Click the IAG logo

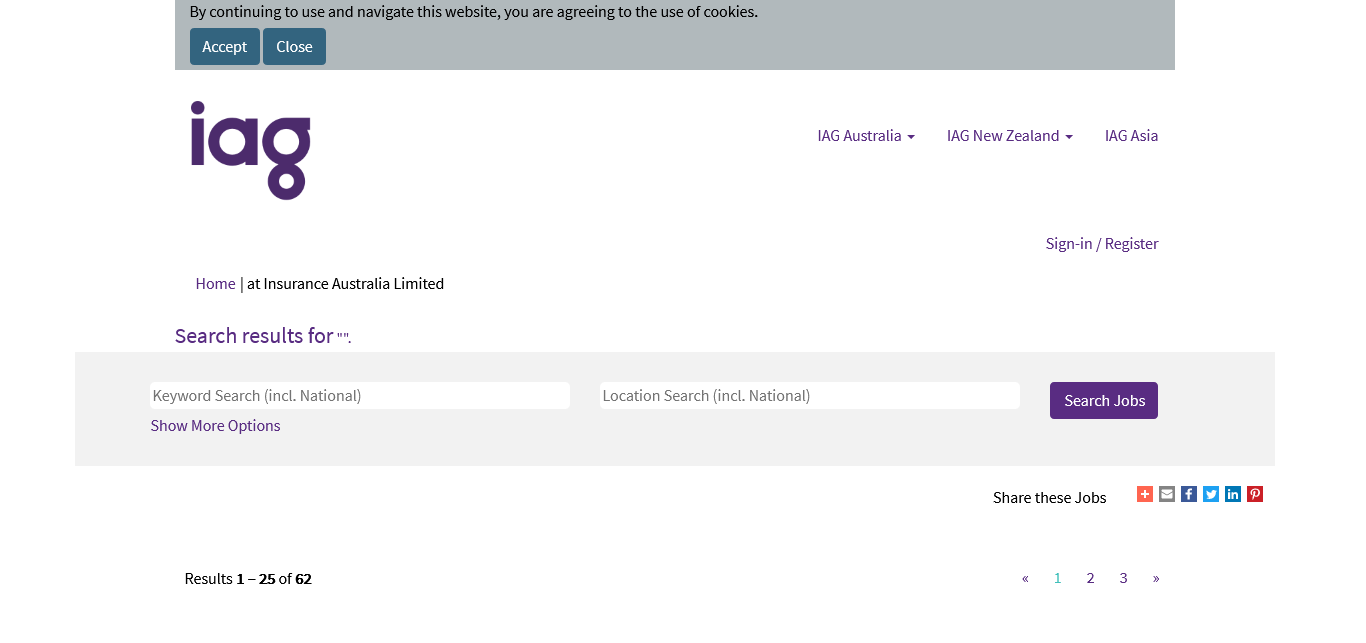[251, 150]
